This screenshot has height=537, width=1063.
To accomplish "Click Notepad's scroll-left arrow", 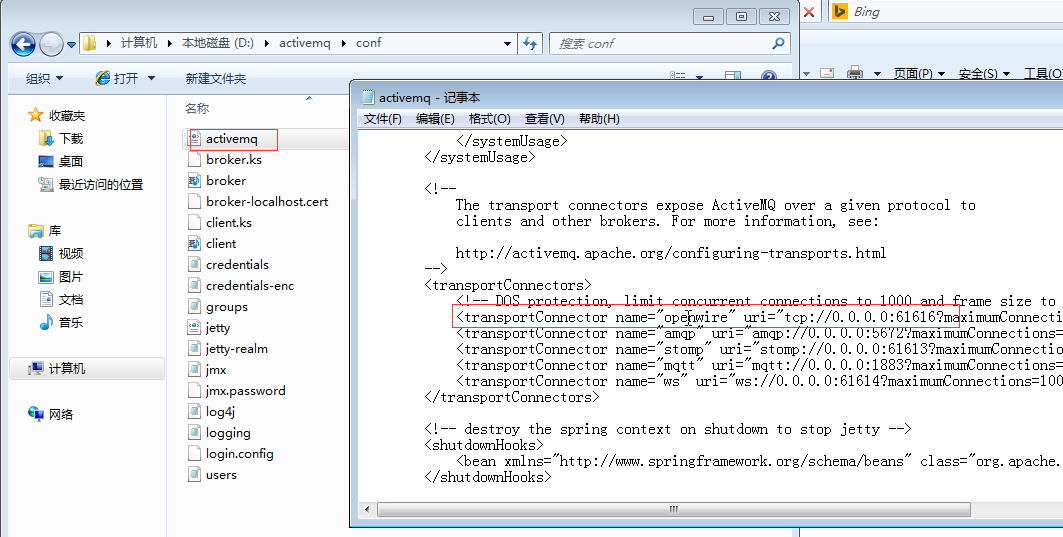I will point(367,509).
